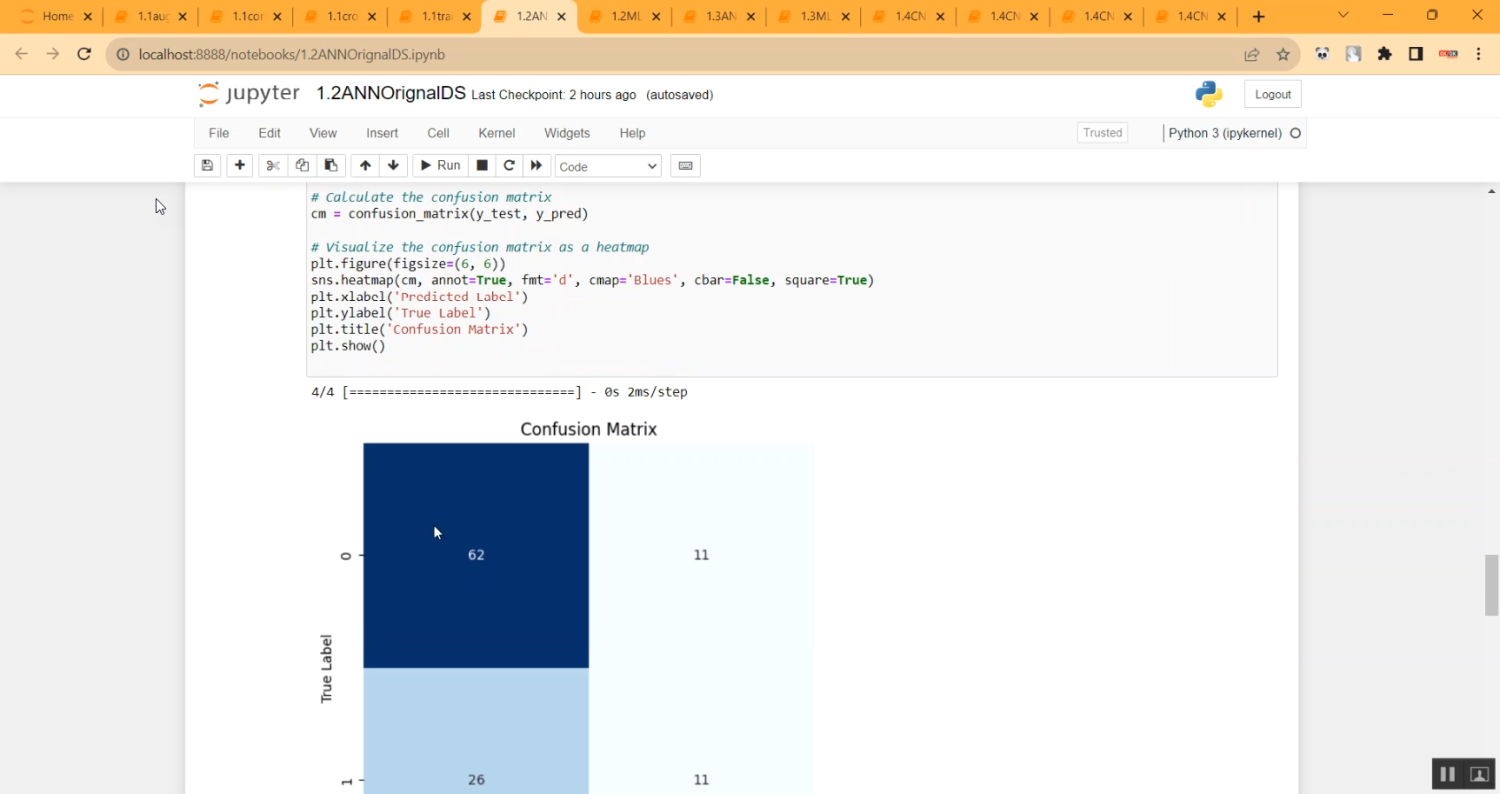Toggle the browser side panel
The image size is (1500, 794).
(x=1415, y=54)
